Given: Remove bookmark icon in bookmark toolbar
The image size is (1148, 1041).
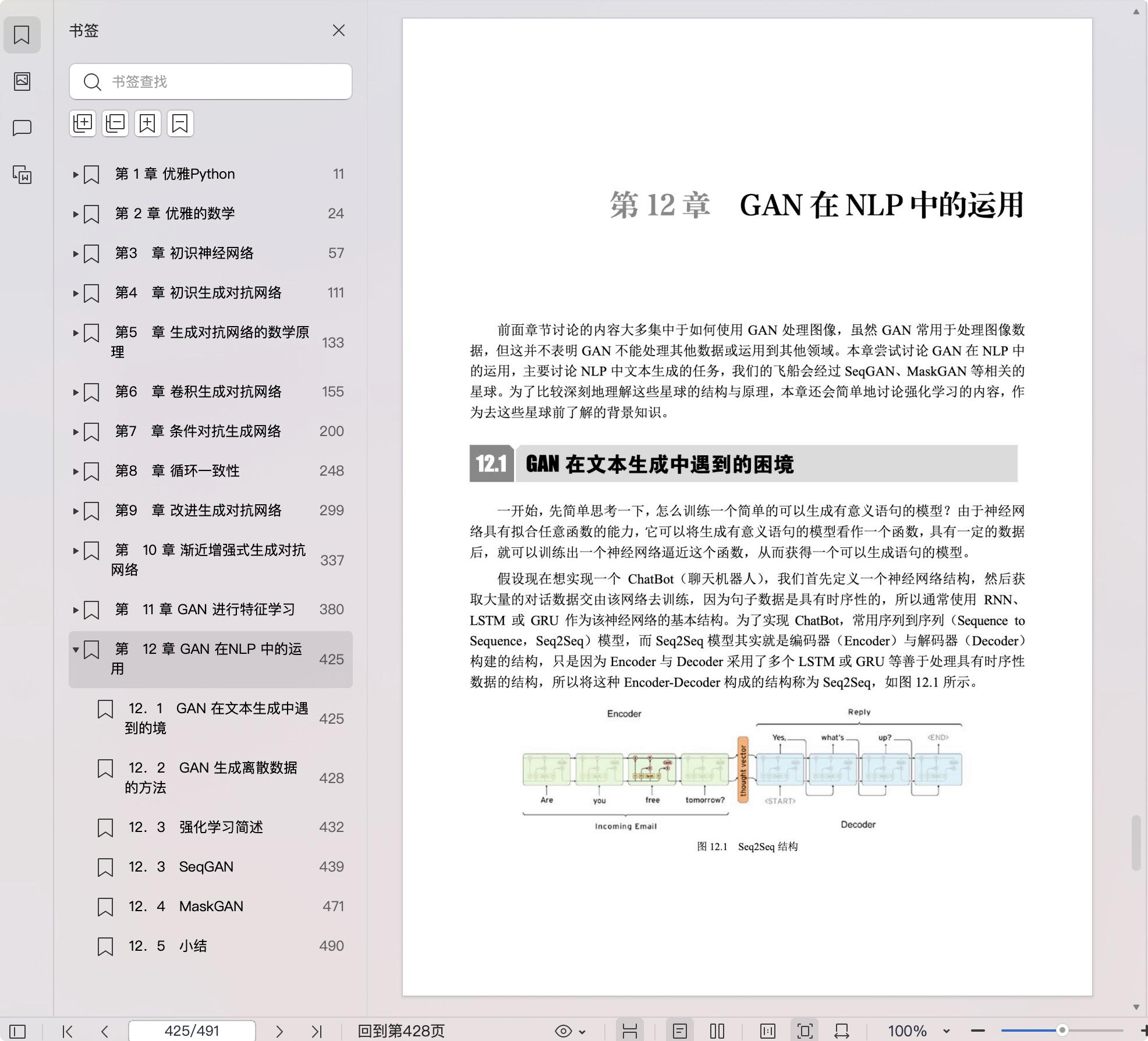Looking at the screenshot, I should click(x=180, y=123).
